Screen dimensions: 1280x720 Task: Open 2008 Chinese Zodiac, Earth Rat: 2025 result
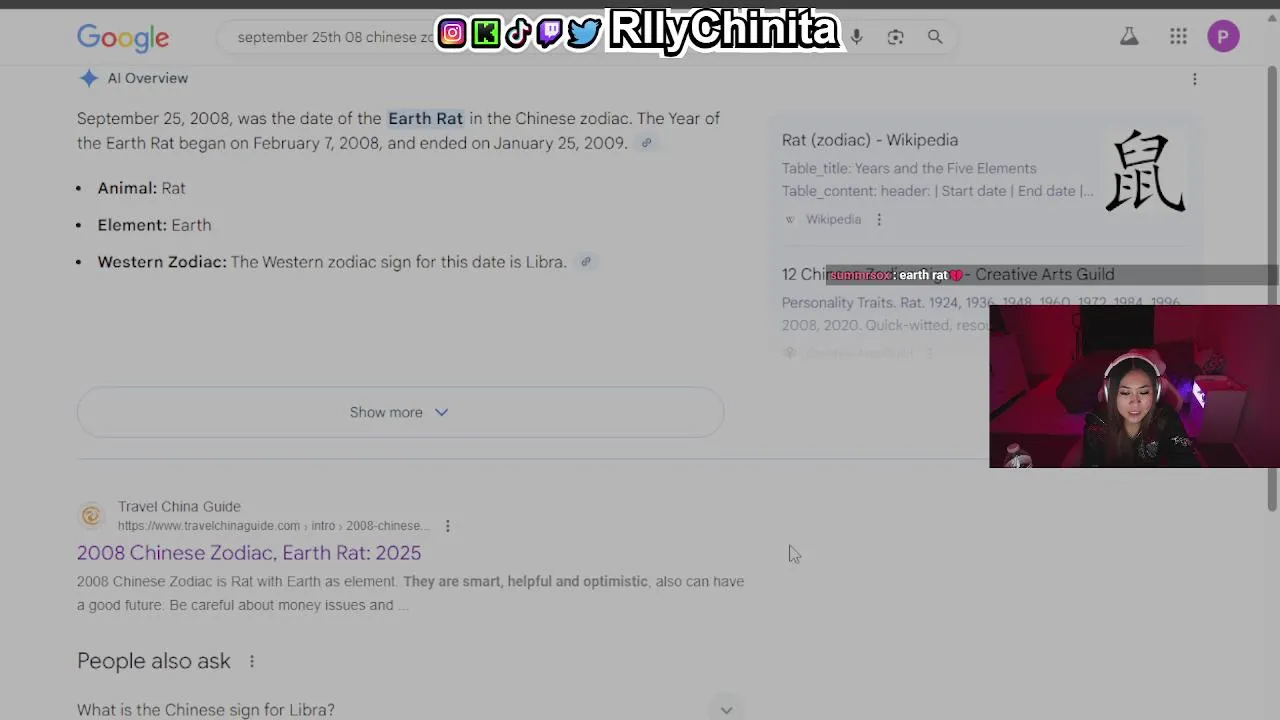pos(249,552)
